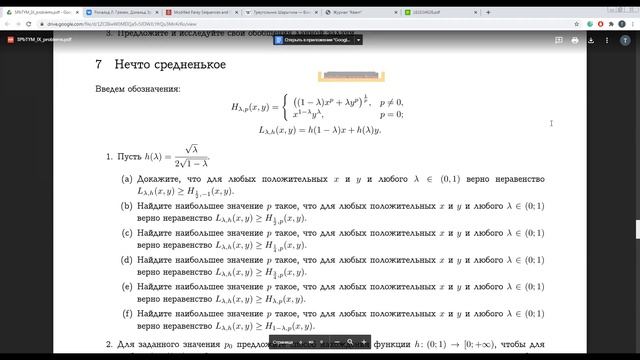Switch to the green-icon PDF tab
Image resolution: width=640 pixels, height=360 pixels.
click(441, 12)
